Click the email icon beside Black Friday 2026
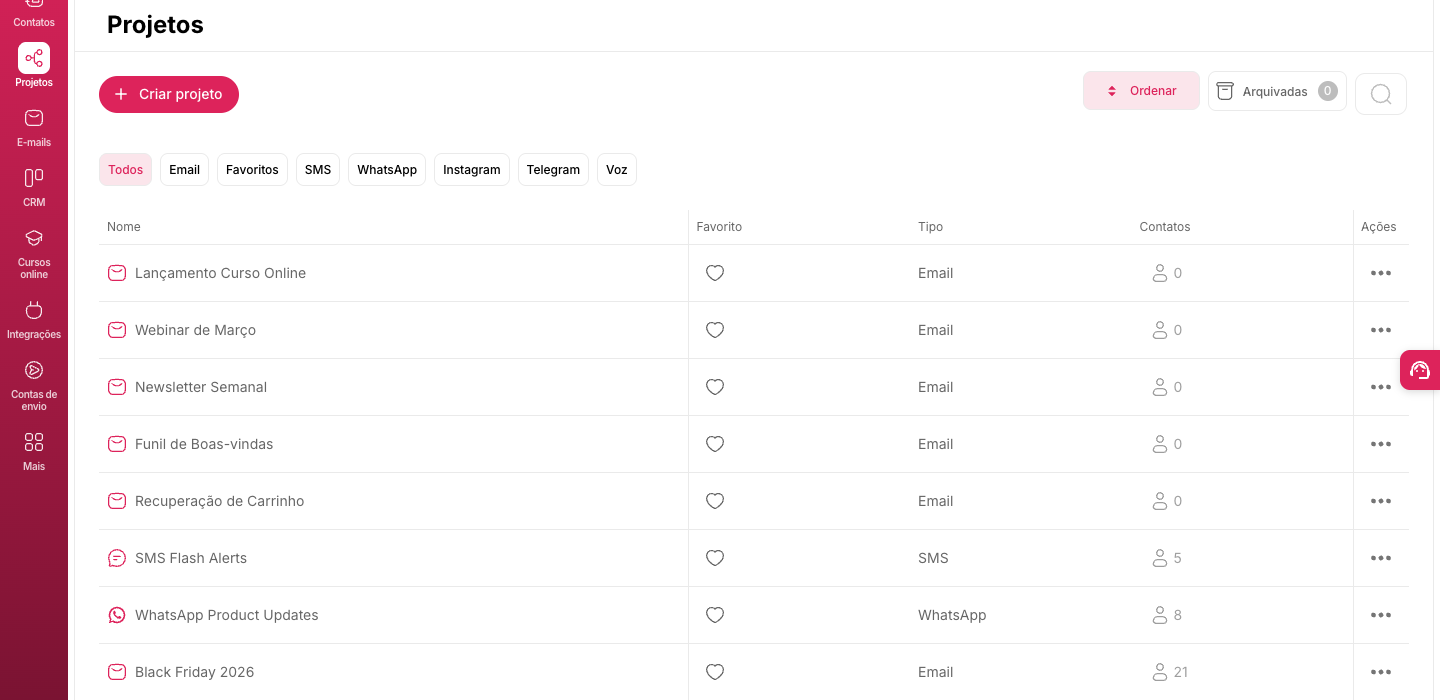1440x700 pixels. pyautogui.click(x=117, y=672)
